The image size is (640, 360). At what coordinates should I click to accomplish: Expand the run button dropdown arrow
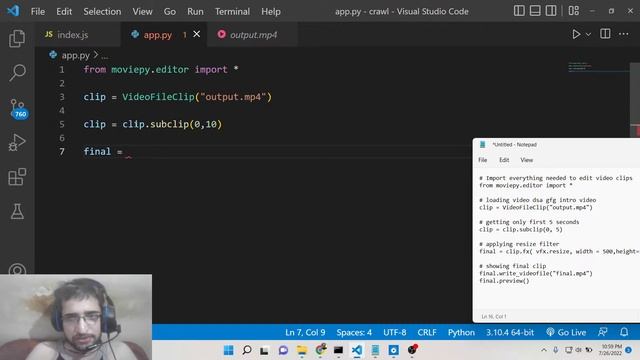[588, 35]
